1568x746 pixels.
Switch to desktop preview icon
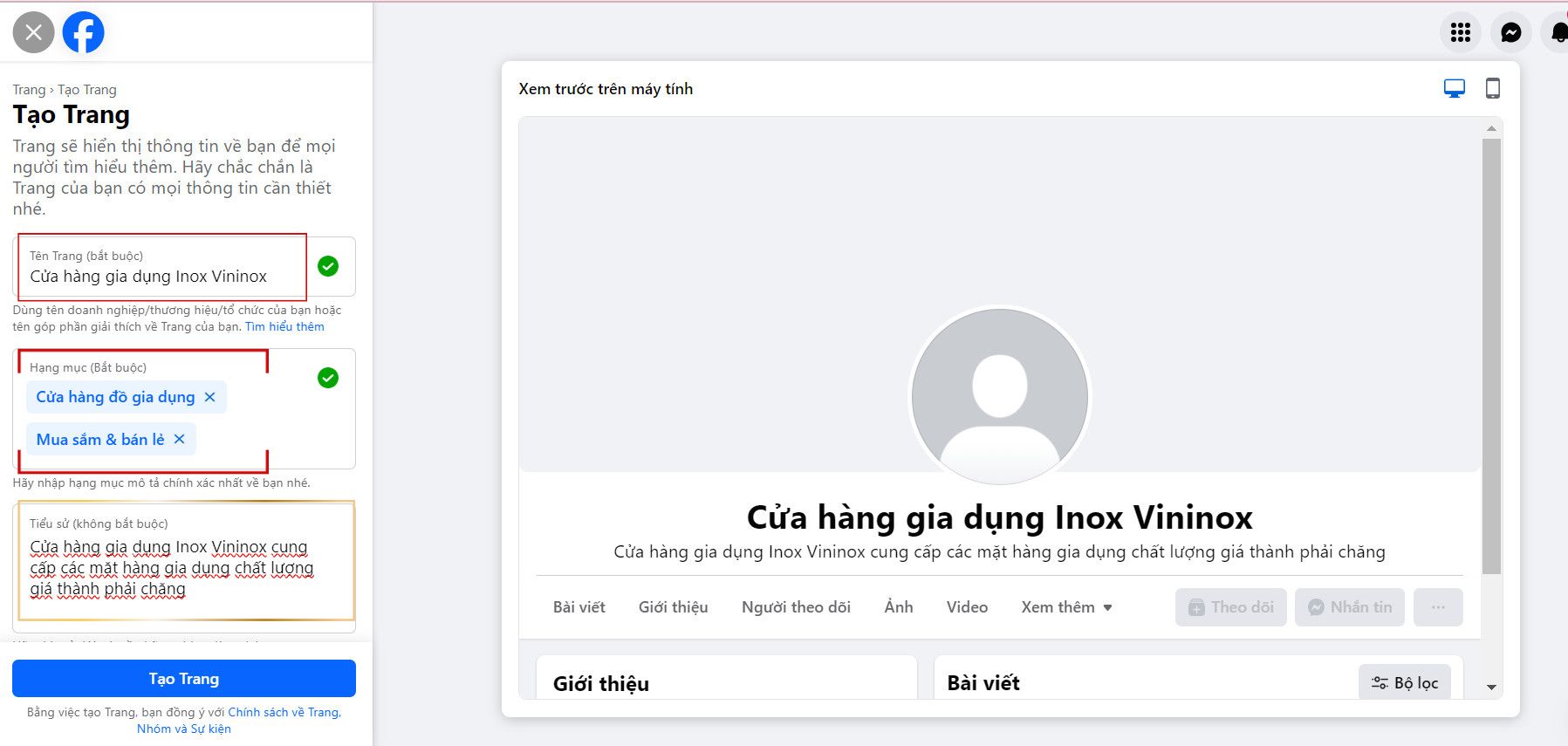pyautogui.click(x=1455, y=88)
